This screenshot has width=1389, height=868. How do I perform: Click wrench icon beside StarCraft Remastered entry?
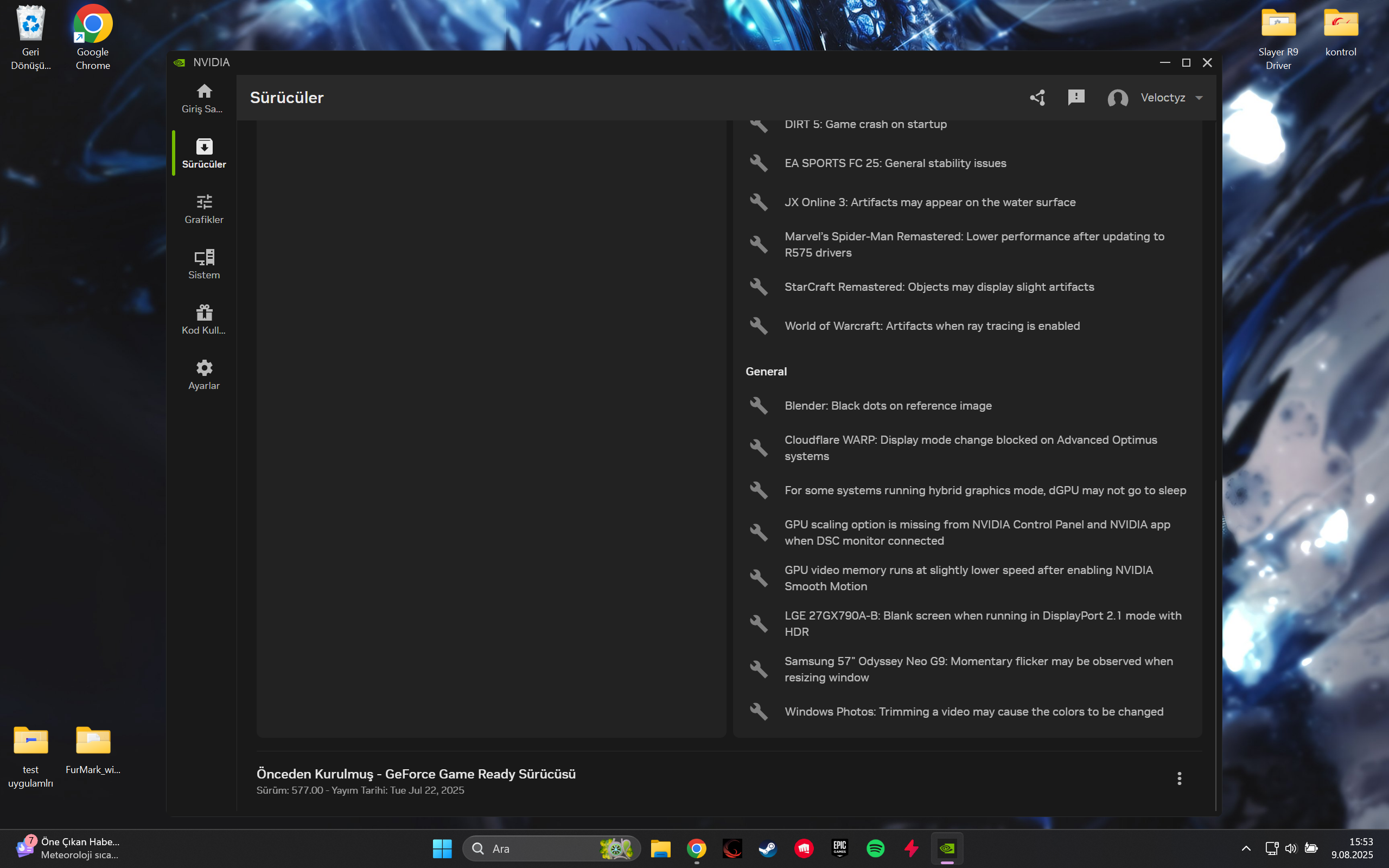[759, 287]
